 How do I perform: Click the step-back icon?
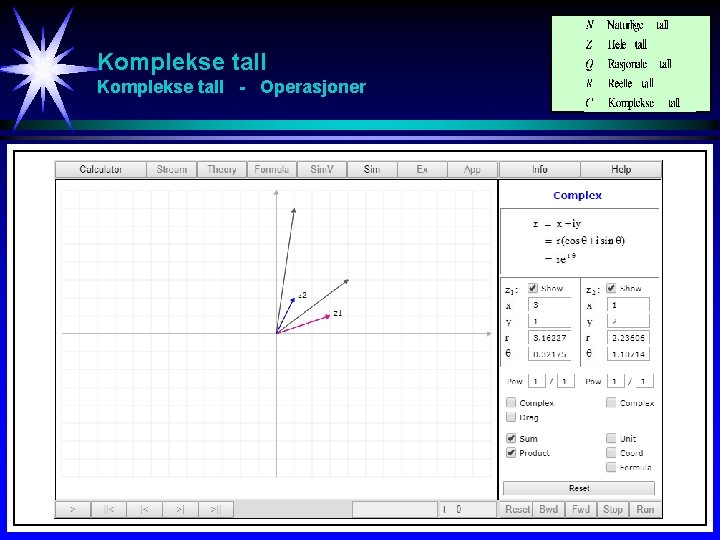point(145,509)
